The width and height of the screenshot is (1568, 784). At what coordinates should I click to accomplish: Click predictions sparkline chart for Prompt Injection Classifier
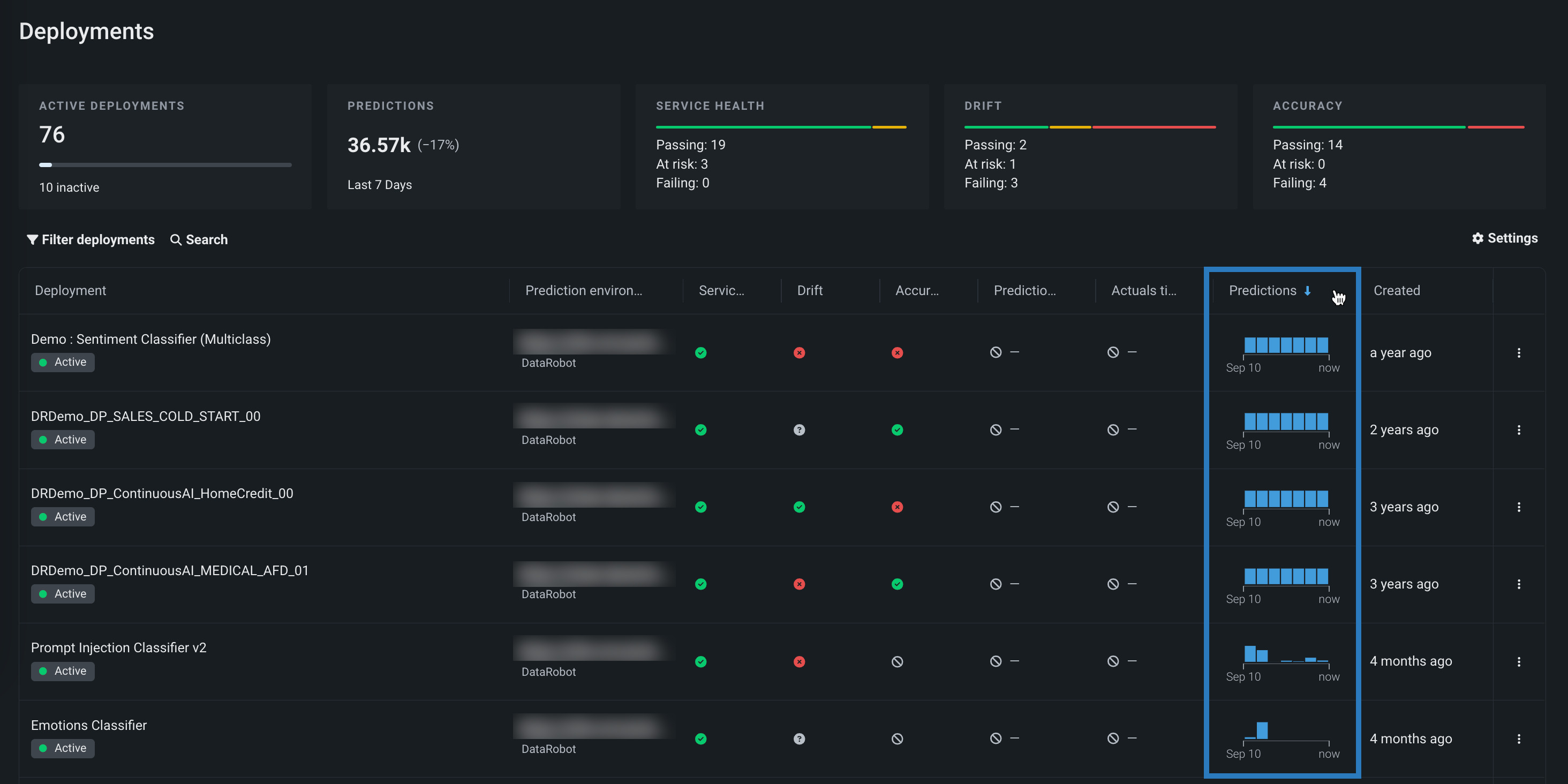click(x=1286, y=654)
